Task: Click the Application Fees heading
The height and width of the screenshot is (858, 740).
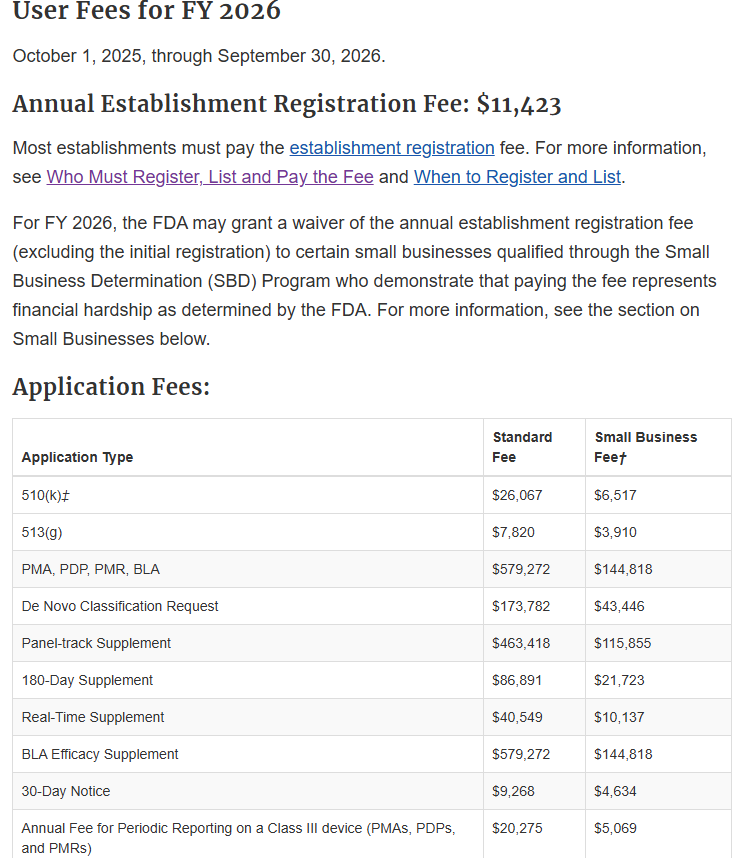Action: coord(111,386)
